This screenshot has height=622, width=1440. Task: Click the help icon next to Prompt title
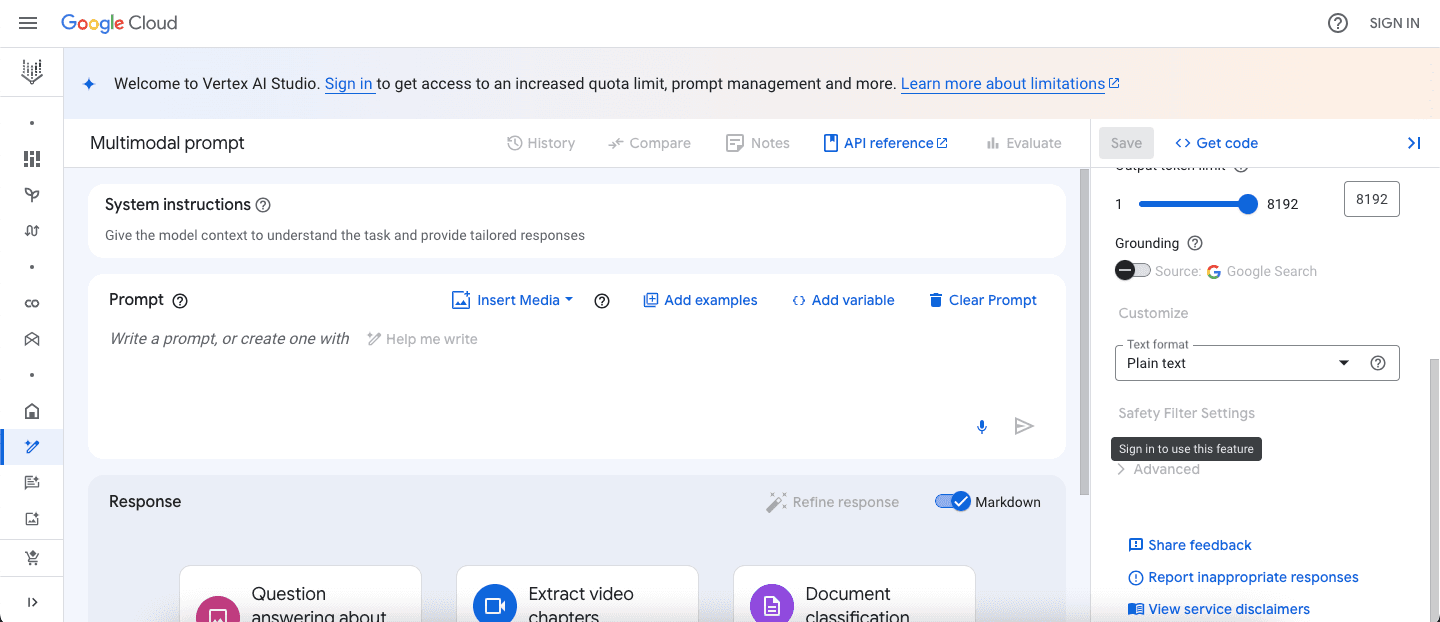click(180, 300)
